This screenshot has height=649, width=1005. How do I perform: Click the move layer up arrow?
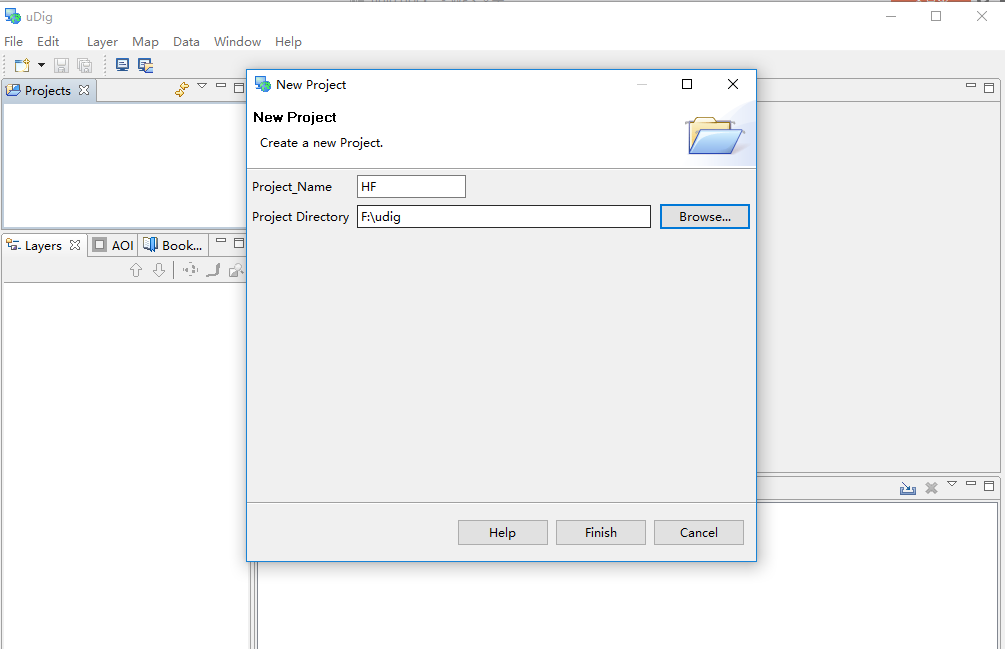coord(136,270)
